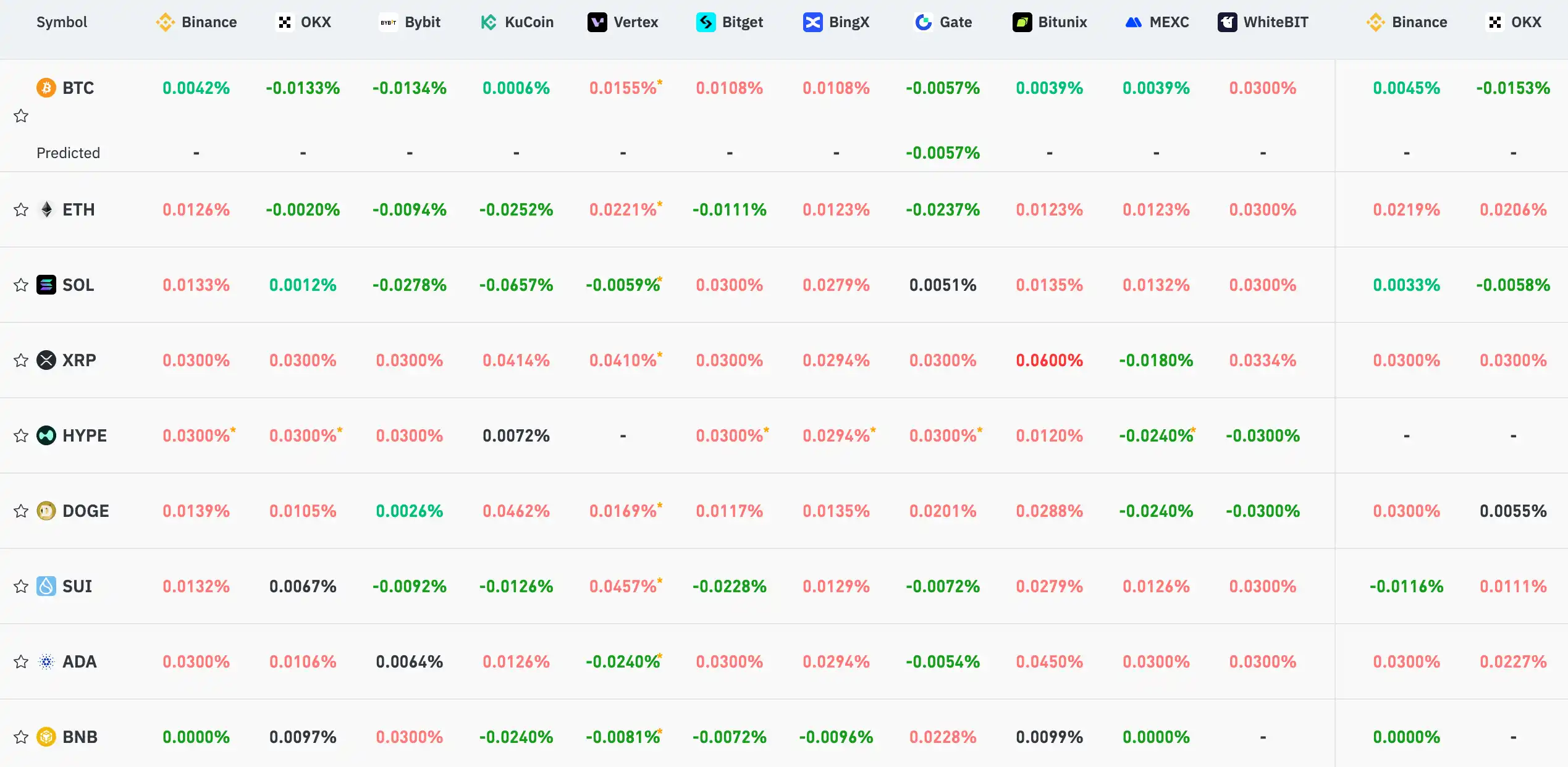Screen dimensions: 1568x767
Task: Click the Gate exchange logo icon
Action: pyautogui.click(x=924, y=22)
